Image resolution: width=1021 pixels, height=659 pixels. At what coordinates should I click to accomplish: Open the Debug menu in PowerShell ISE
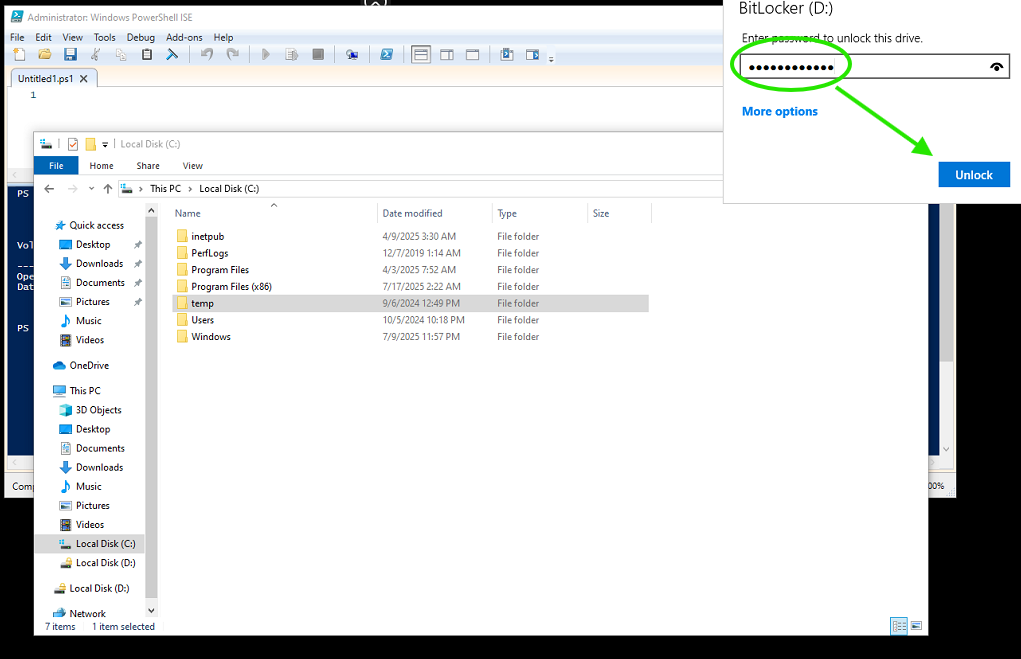[x=141, y=37]
